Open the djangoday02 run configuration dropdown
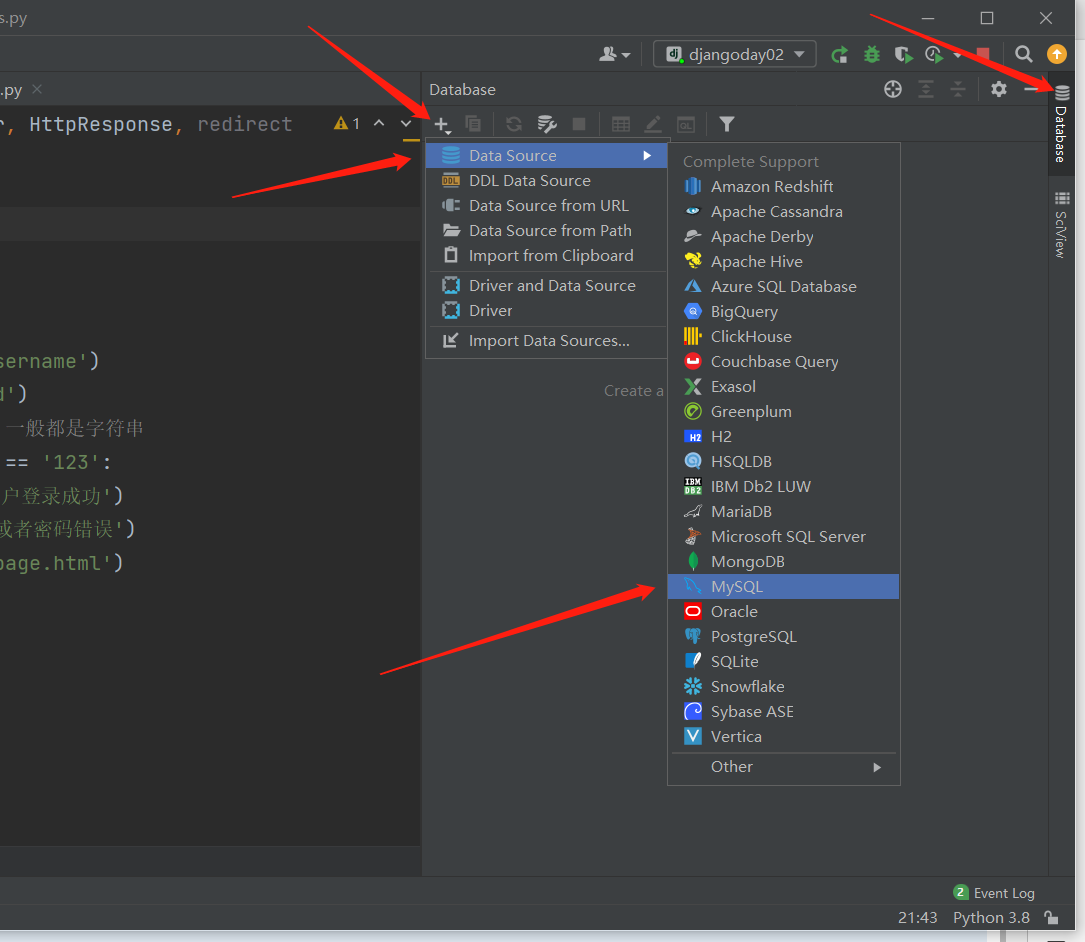Screen dimensions: 1085x942 click(x=735, y=54)
